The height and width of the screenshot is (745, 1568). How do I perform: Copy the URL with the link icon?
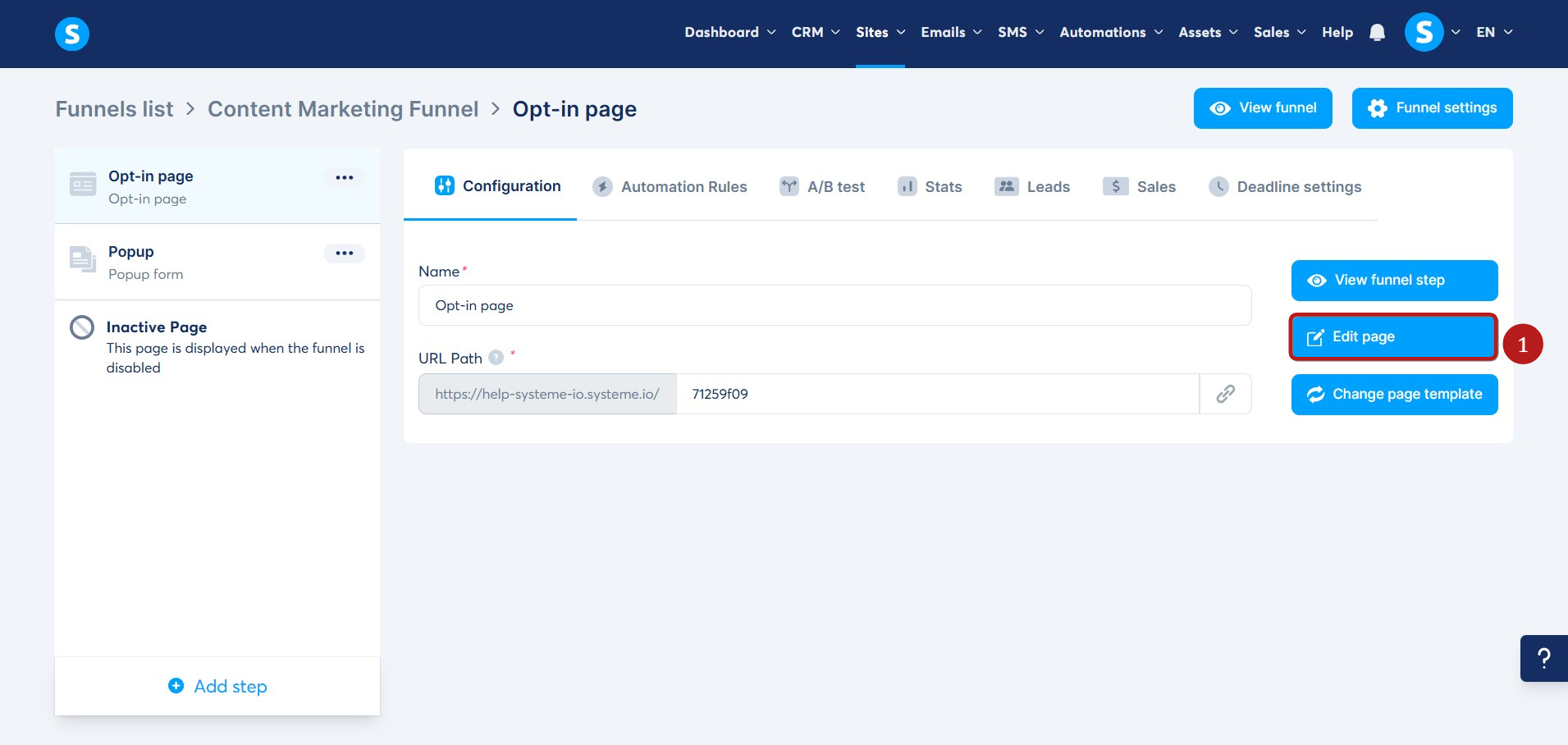pos(1226,394)
